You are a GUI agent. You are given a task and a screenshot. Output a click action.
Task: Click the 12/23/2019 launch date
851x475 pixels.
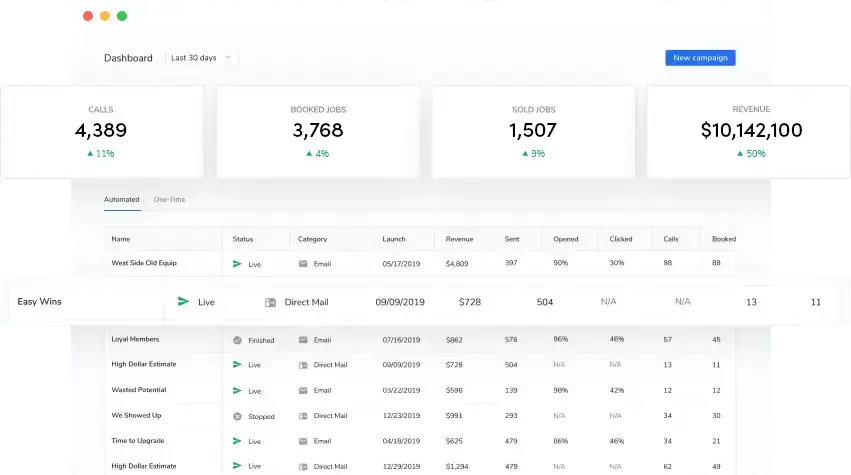click(401, 416)
